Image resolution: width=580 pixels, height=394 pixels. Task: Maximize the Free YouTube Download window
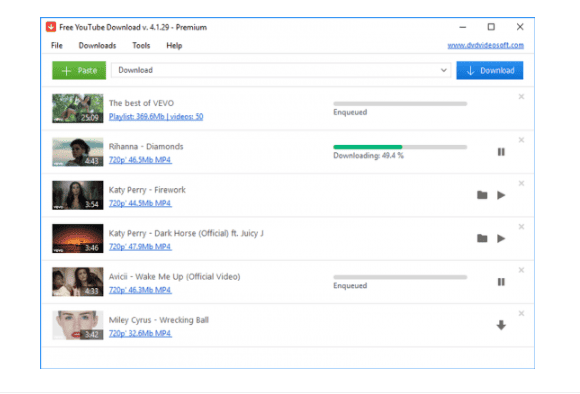pos(491,27)
